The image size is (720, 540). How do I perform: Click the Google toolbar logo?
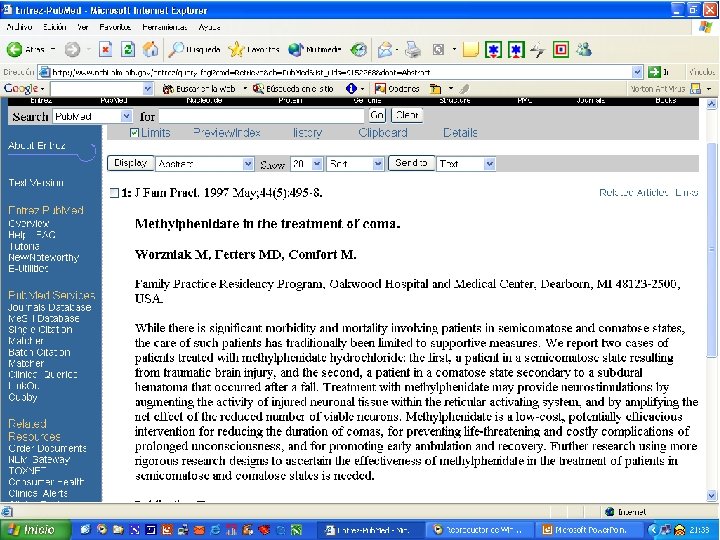20,88
